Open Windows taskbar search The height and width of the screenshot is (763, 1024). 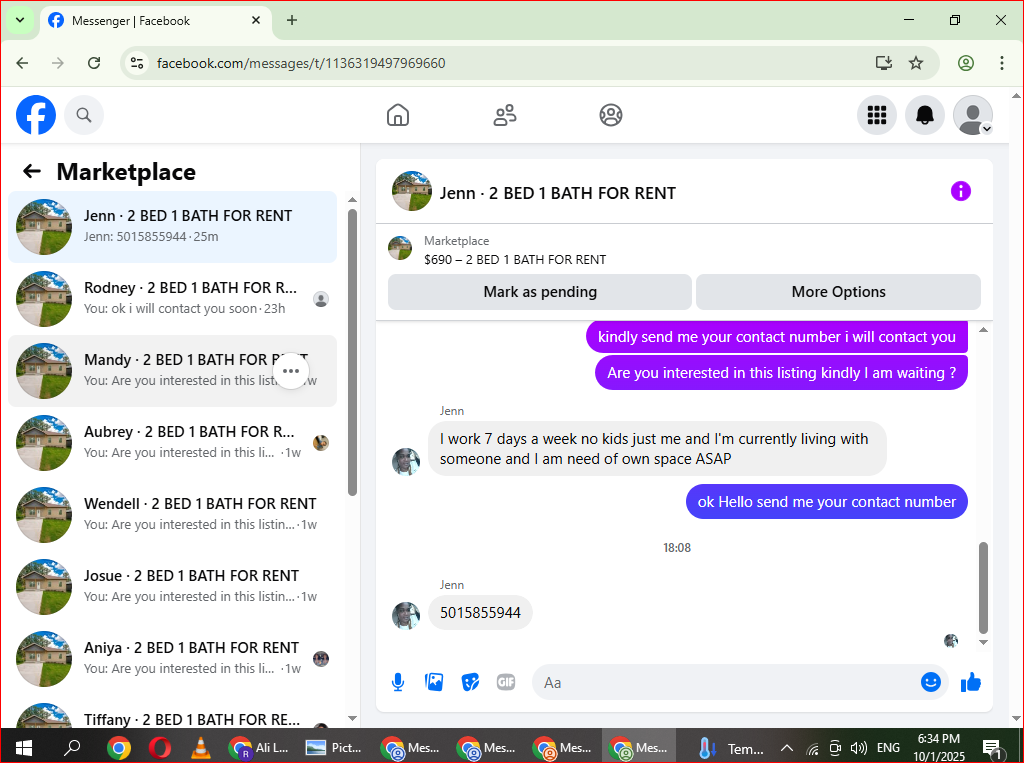[72, 747]
